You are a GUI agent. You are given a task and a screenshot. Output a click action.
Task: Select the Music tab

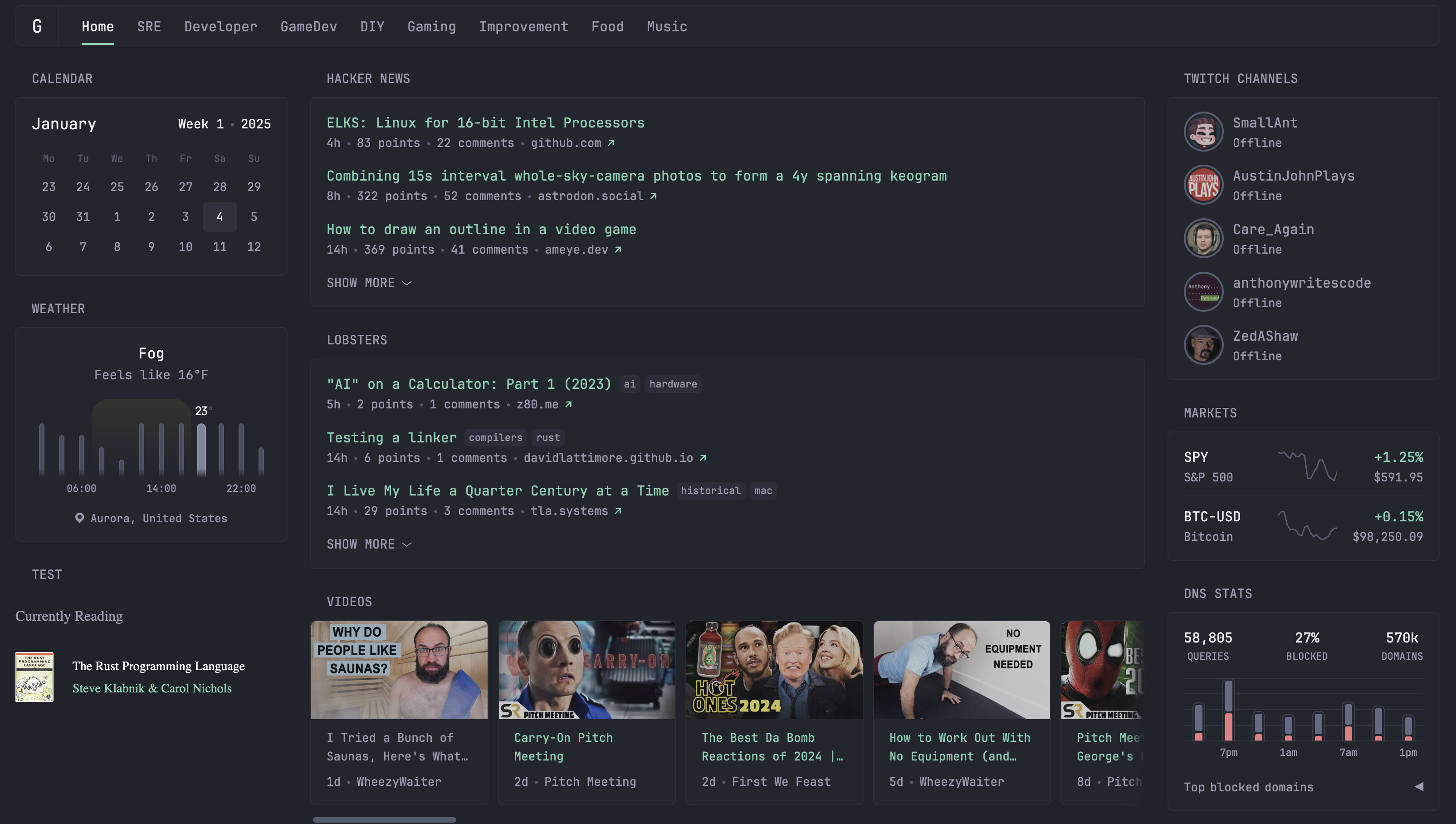tap(666, 27)
